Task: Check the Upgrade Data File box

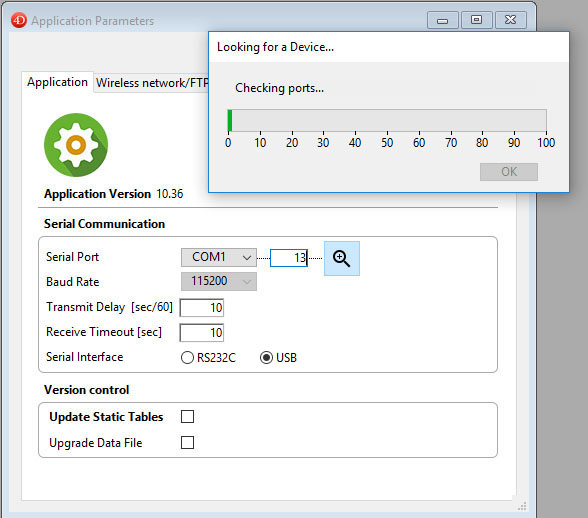Action: 188,443
